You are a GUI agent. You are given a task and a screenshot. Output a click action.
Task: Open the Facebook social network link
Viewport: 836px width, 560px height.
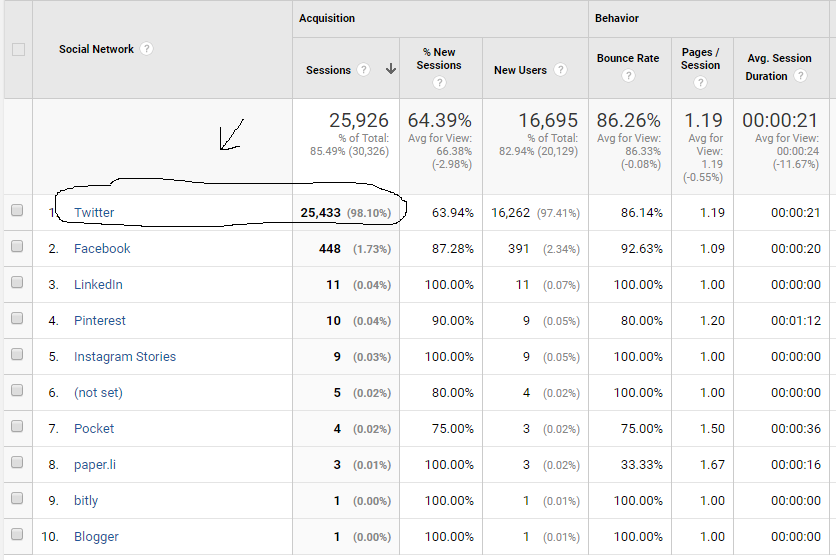point(102,249)
